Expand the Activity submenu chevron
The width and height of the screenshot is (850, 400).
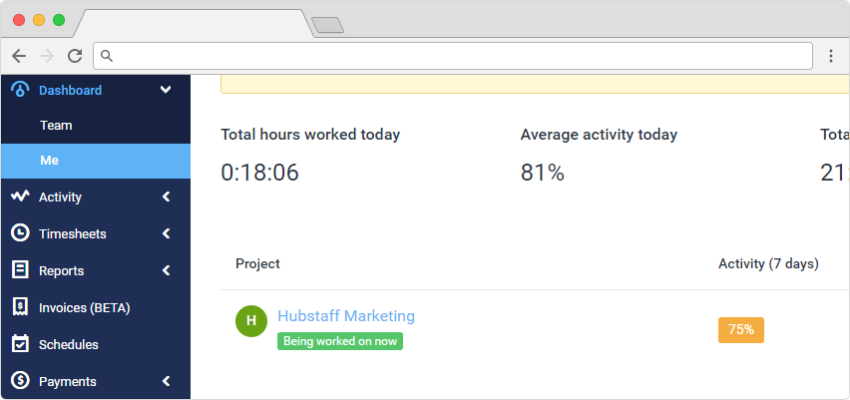tap(166, 197)
